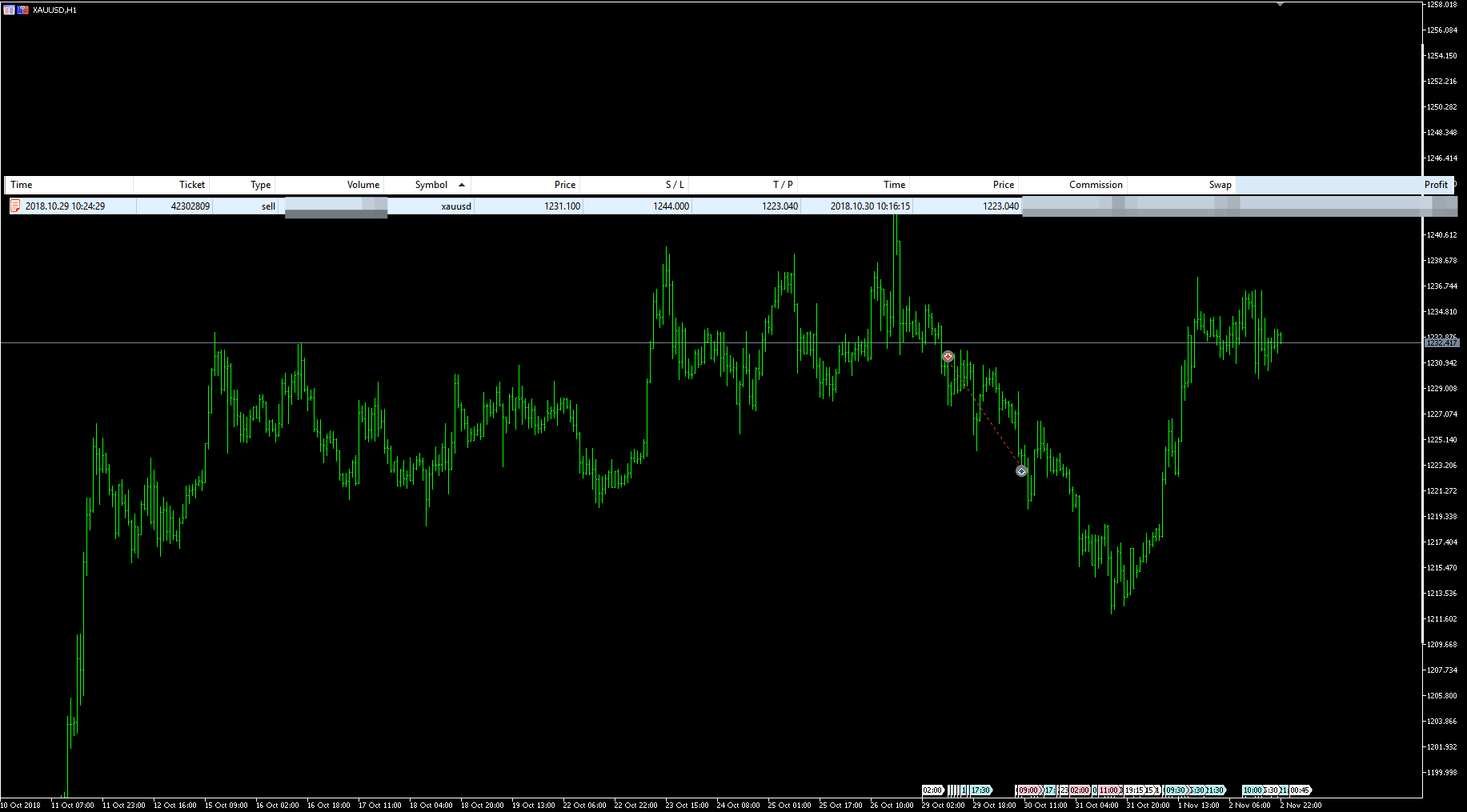Click the pink 09:00 event marker

1028,790
